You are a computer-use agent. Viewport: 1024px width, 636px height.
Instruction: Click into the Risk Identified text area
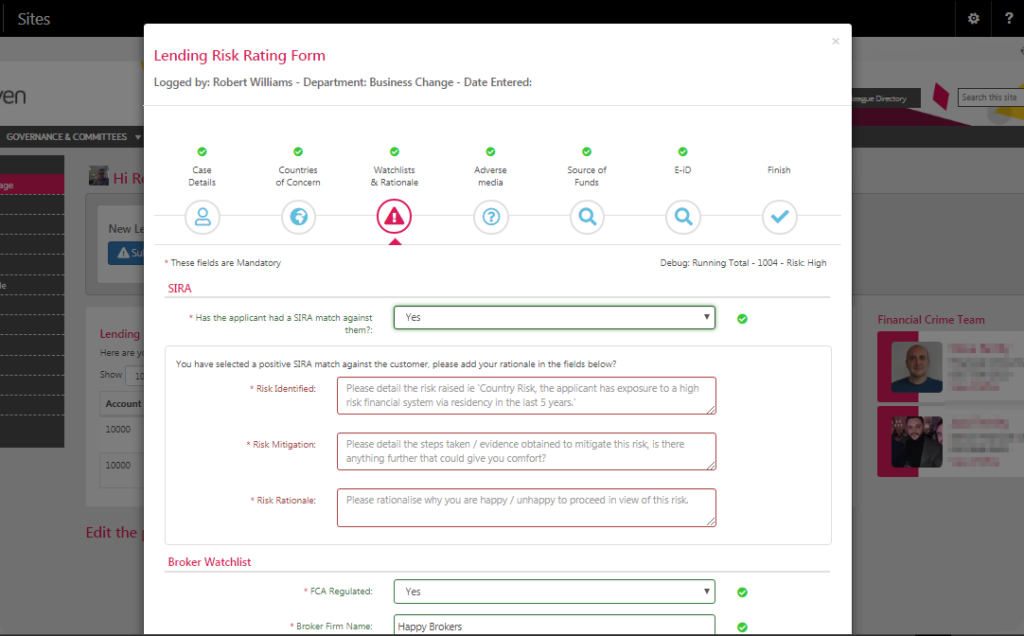[526, 395]
